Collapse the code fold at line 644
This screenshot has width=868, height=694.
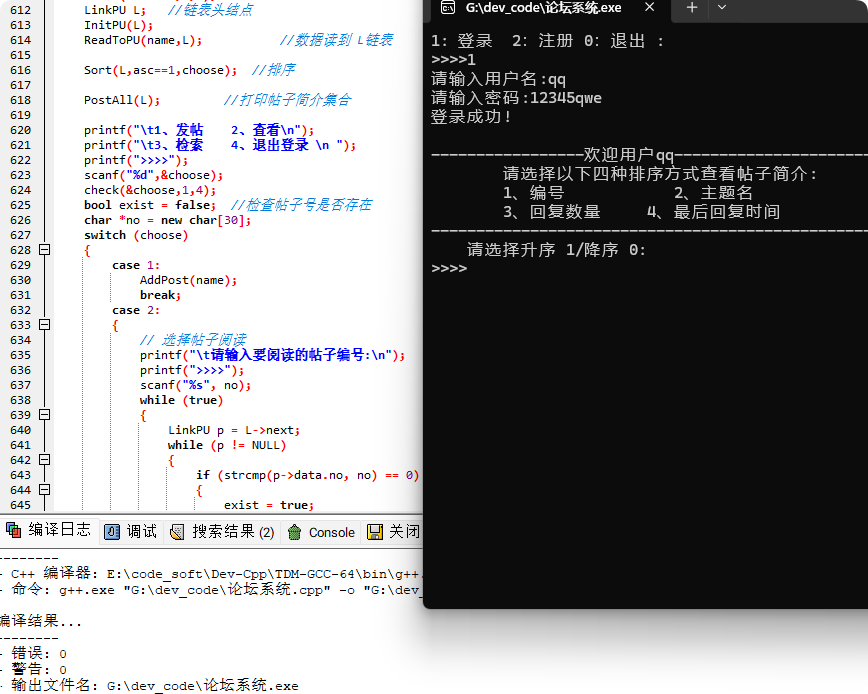(x=45, y=489)
